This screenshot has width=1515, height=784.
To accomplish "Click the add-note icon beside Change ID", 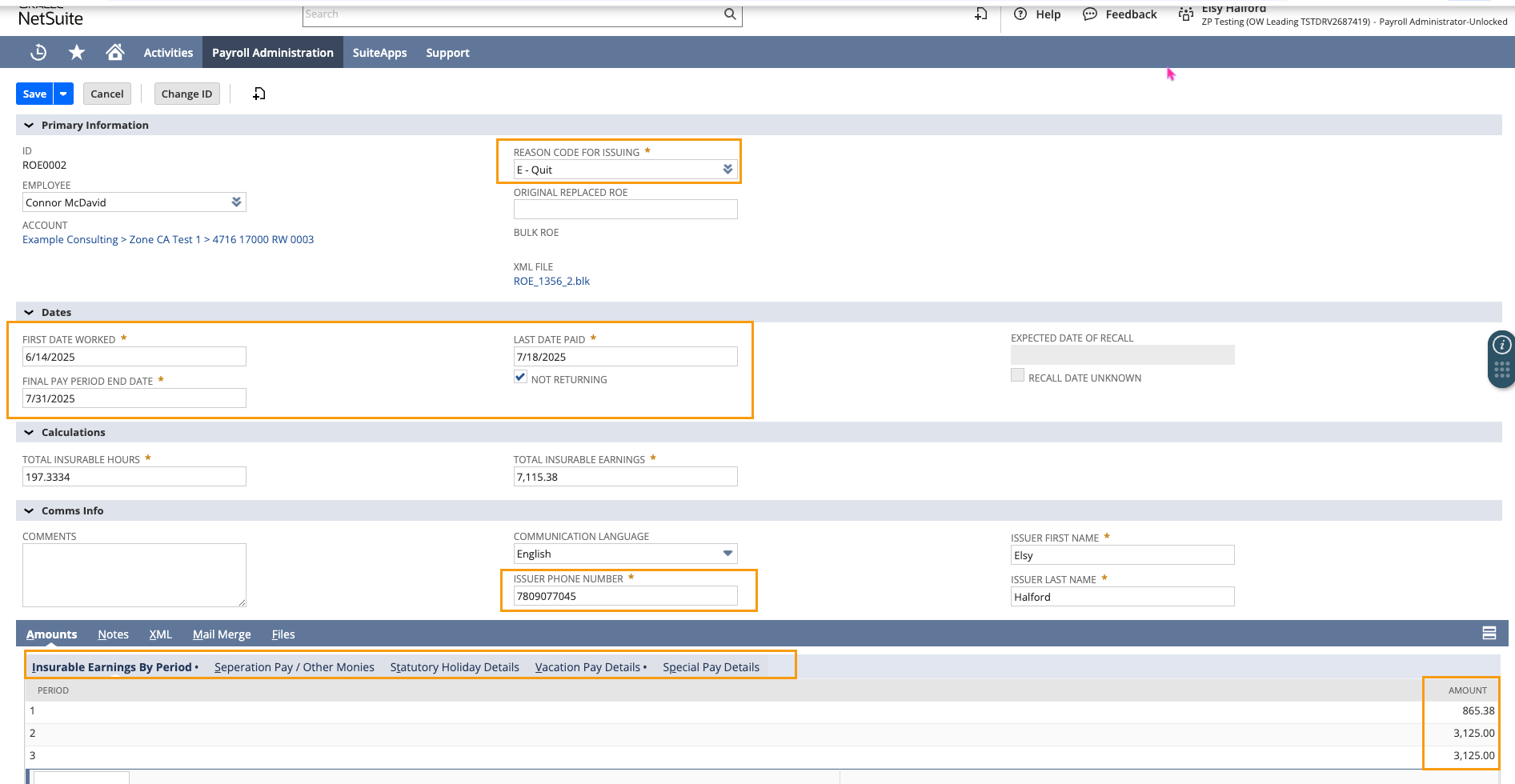I will point(259,94).
